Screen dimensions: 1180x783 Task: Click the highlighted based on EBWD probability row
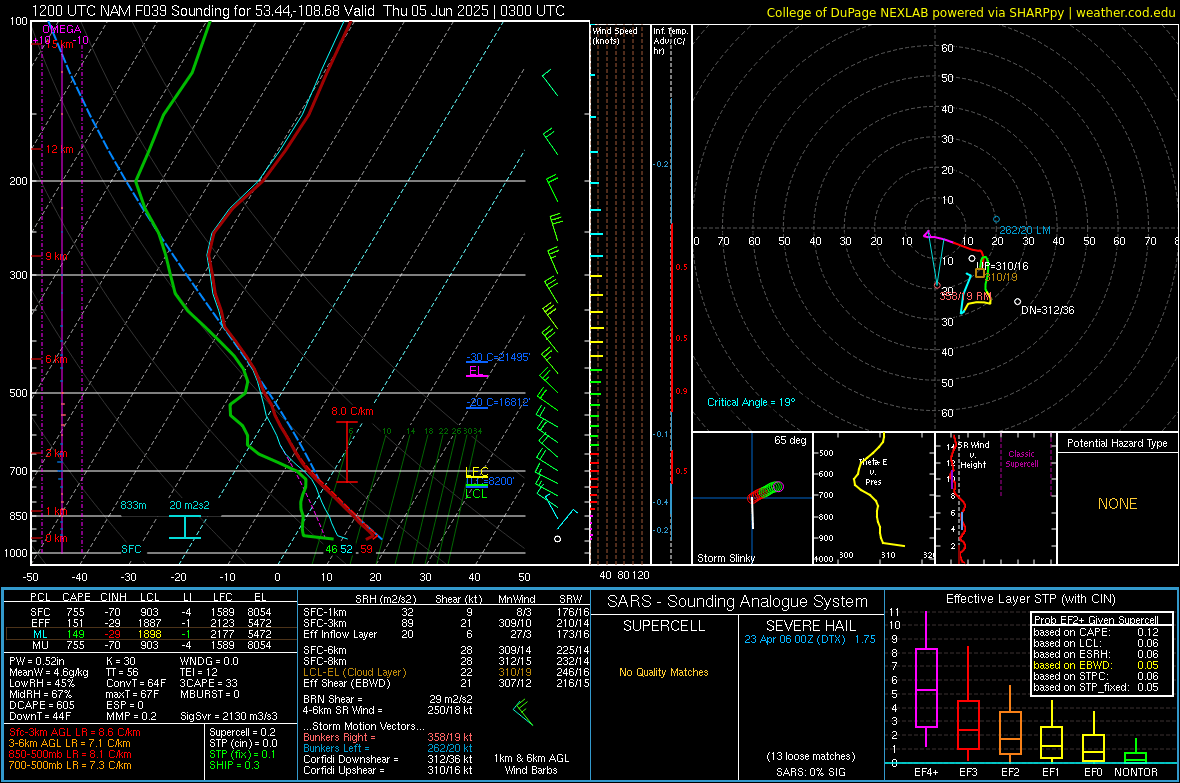point(1096,665)
